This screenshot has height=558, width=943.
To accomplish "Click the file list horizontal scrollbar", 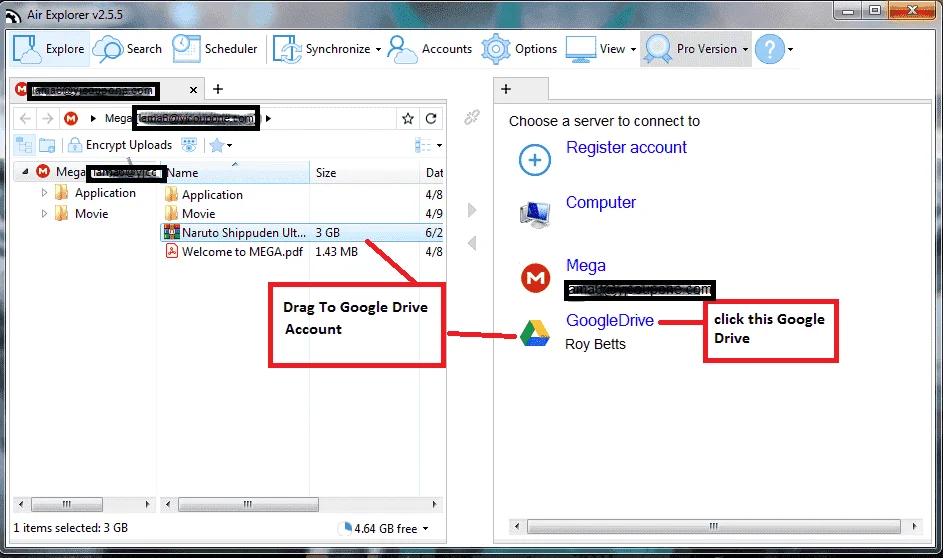I will coord(248,504).
